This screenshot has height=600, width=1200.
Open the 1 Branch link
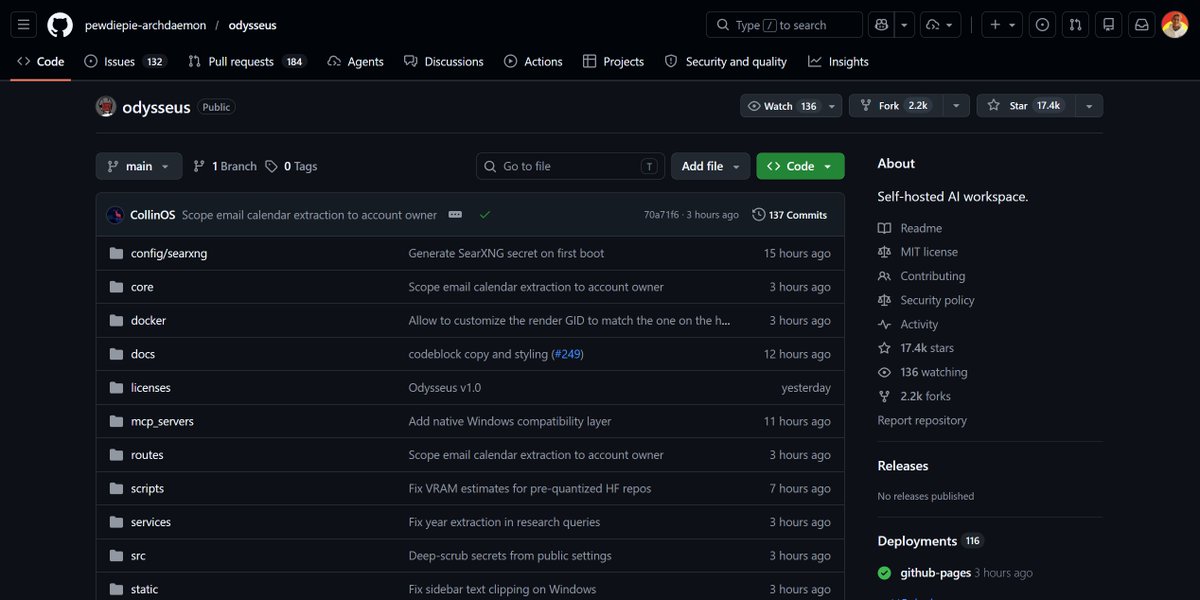225,166
